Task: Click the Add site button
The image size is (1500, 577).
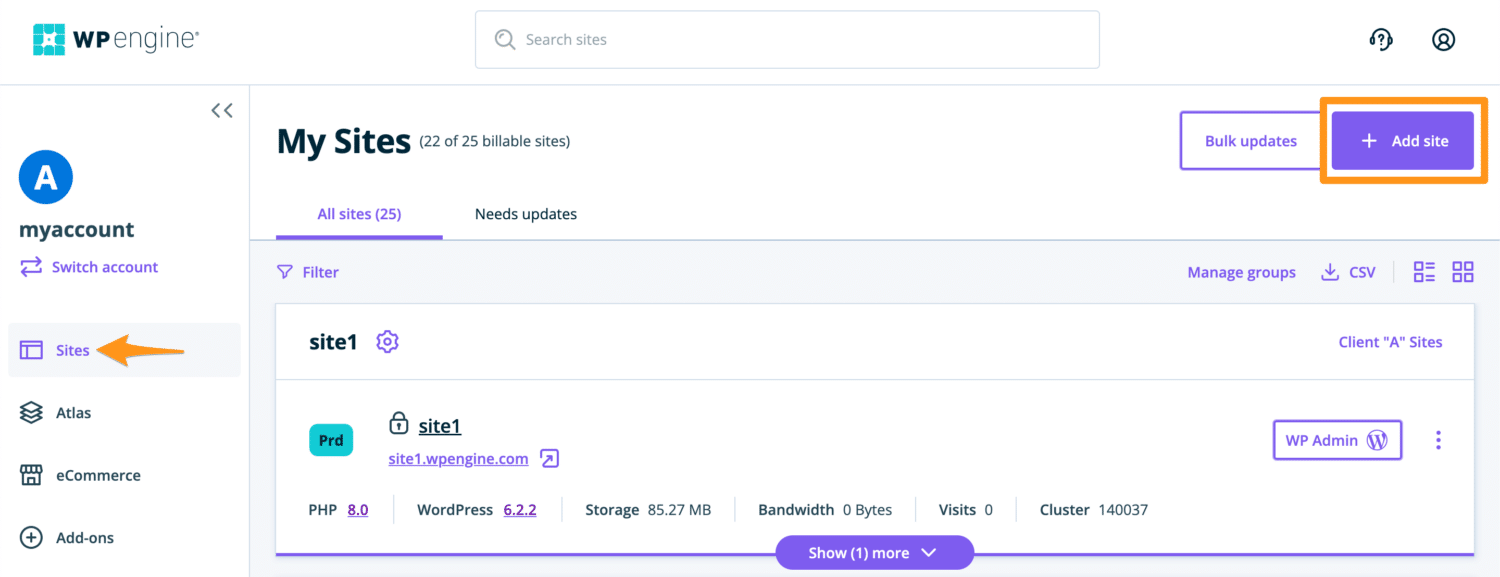Action: (x=1403, y=141)
